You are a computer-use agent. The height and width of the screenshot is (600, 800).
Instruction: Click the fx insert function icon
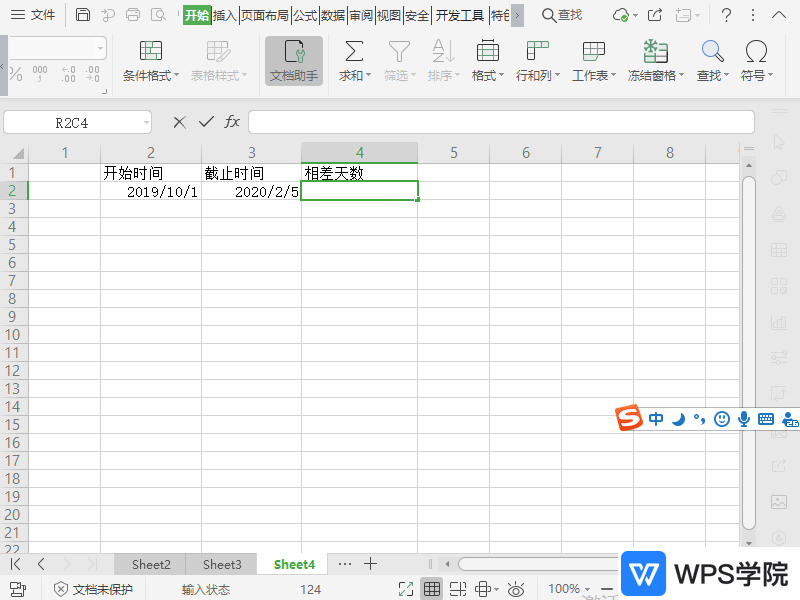click(232, 122)
